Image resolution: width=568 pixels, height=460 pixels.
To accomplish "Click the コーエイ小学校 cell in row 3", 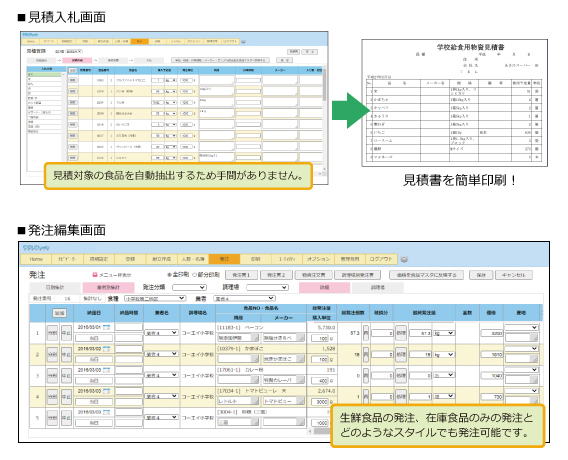I will [x=198, y=376].
